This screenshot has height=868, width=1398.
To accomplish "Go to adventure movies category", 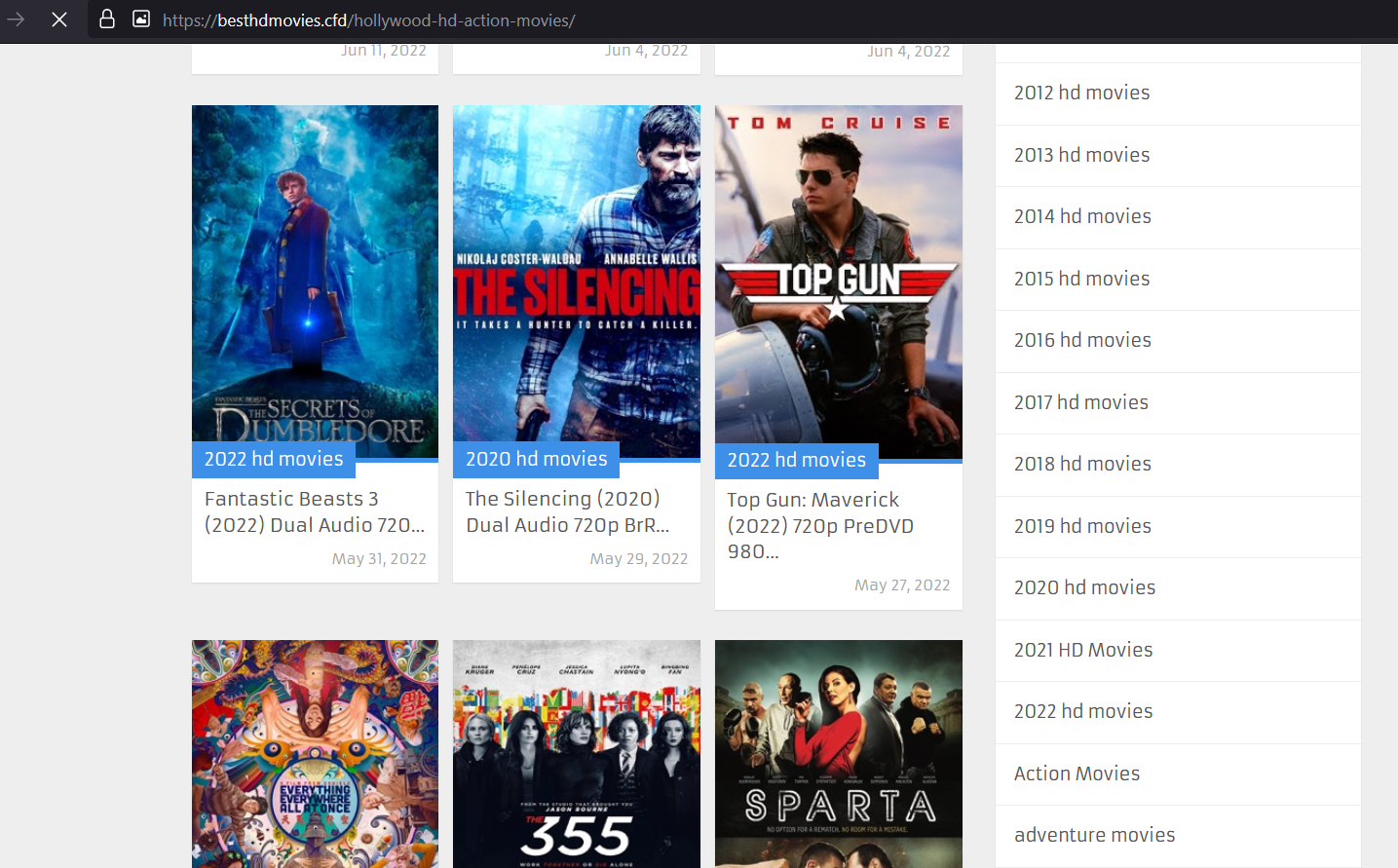I will [1095, 835].
